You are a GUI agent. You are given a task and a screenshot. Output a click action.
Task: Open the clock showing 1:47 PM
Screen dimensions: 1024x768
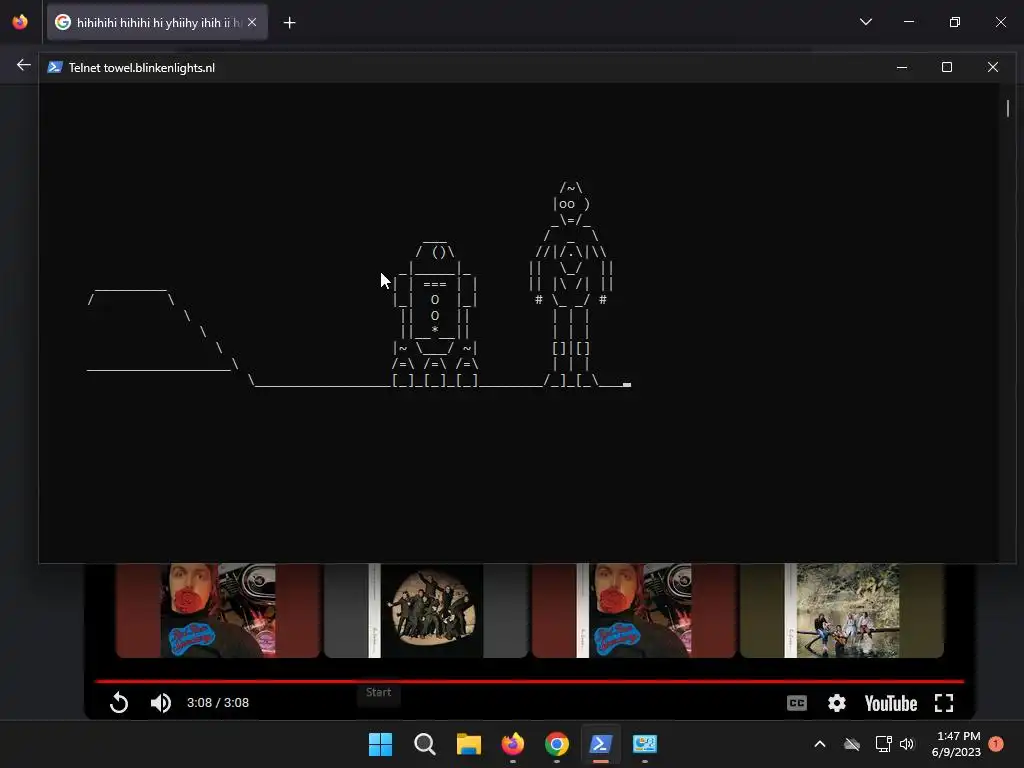click(x=956, y=744)
